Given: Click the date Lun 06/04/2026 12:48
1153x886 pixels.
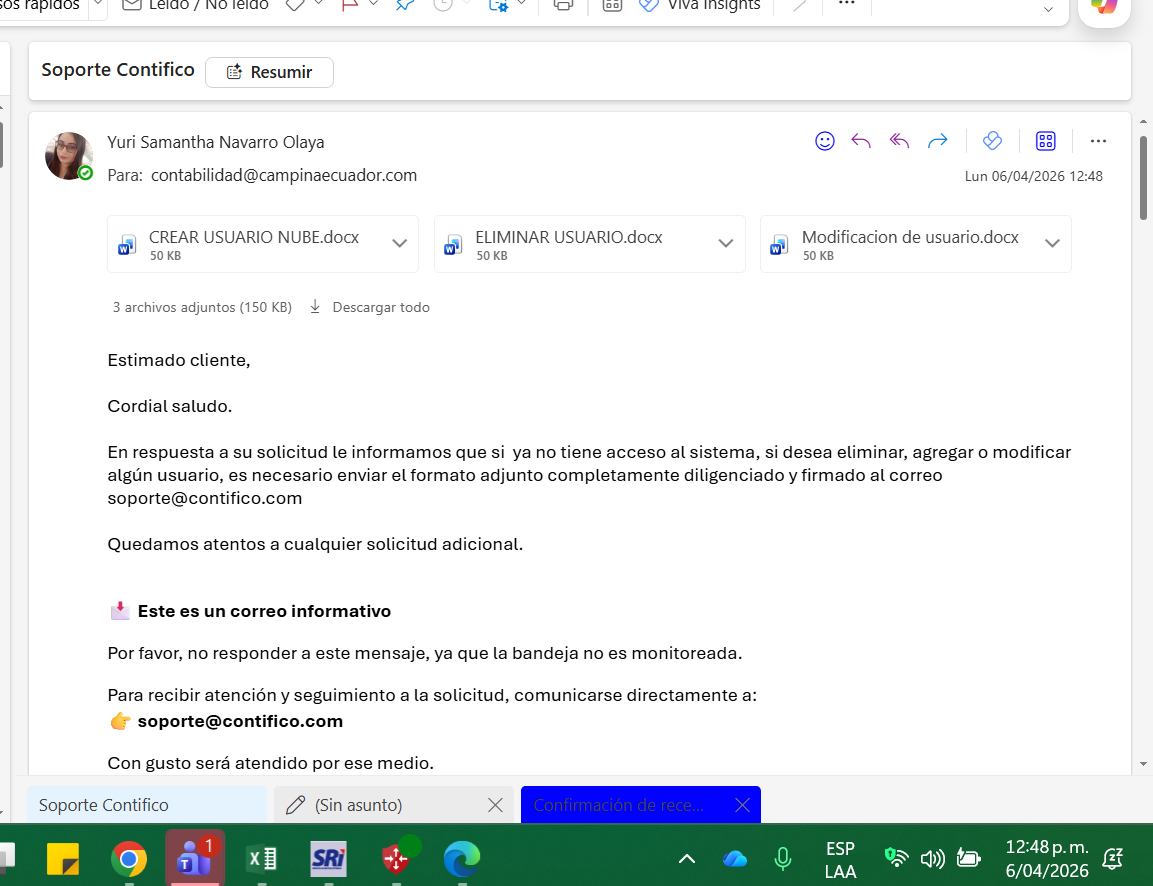Looking at the screenshot, I should pyautogui.click(x=1033, y=176).
